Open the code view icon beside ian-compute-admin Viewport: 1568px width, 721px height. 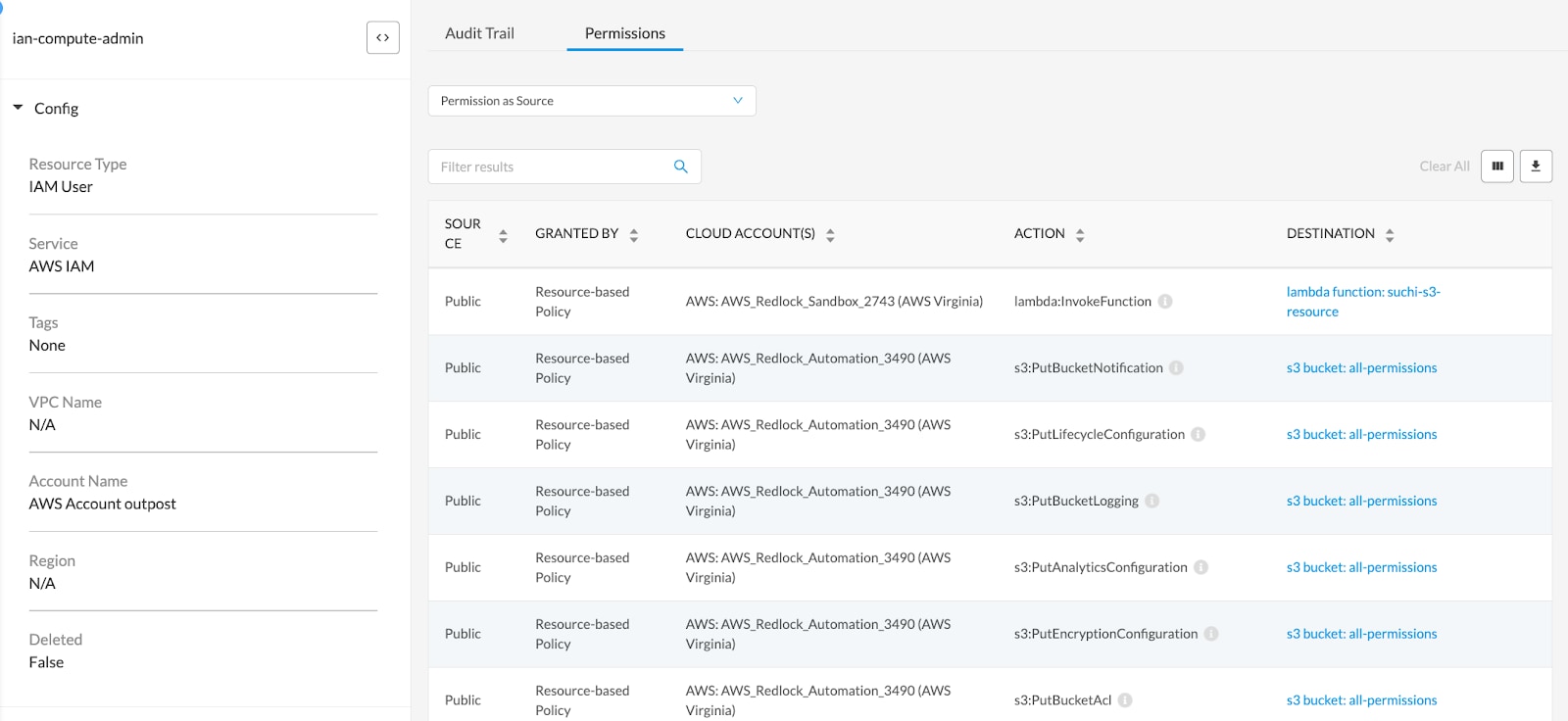tap(382, 37)
